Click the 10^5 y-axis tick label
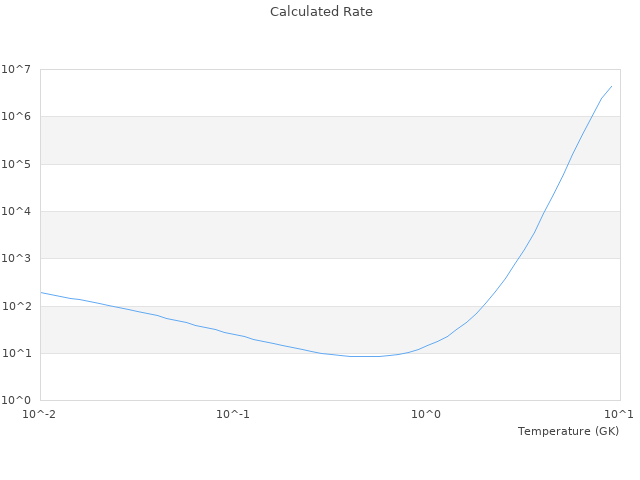This screenshot has width=640, height=480. point(16,164)
